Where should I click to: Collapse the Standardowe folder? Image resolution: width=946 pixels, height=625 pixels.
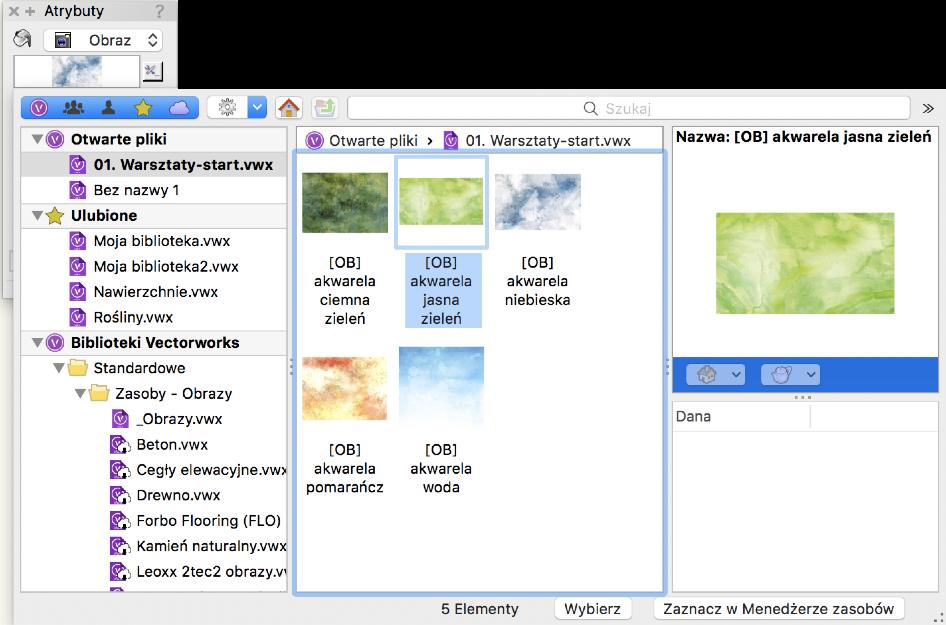59,368
